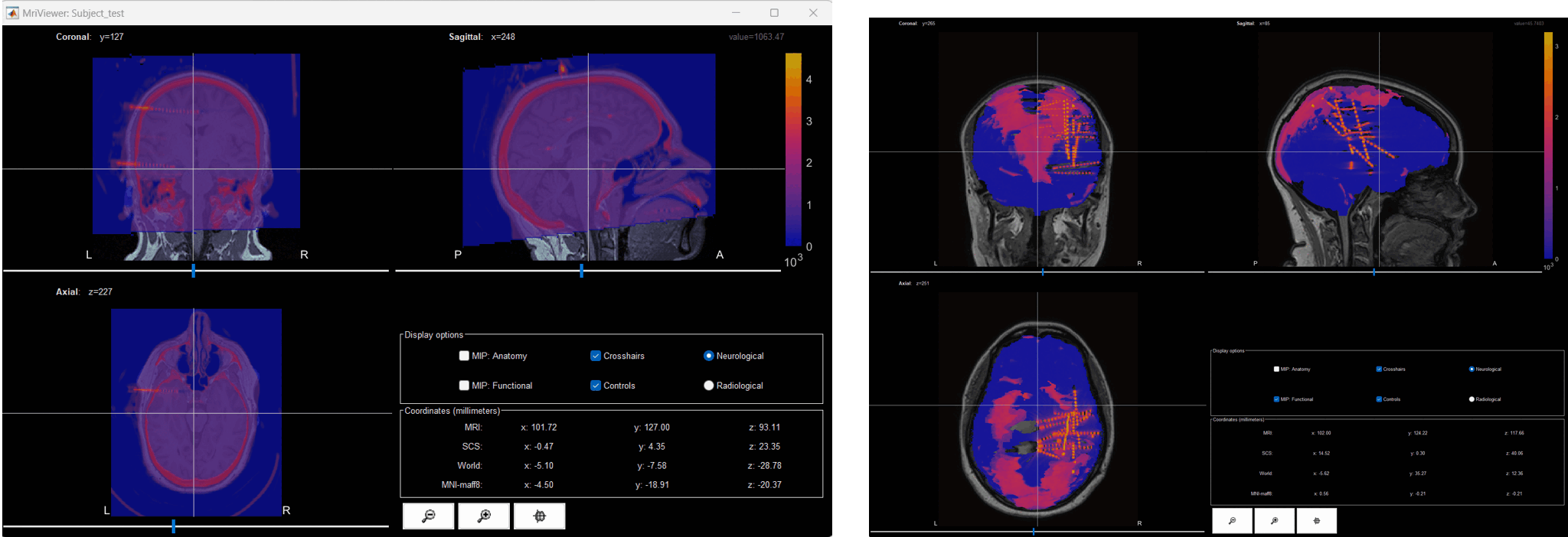1568x537 pixels.
Task: Select Radiological orientation in Subject_test window
Action: [x=709, y=386]
